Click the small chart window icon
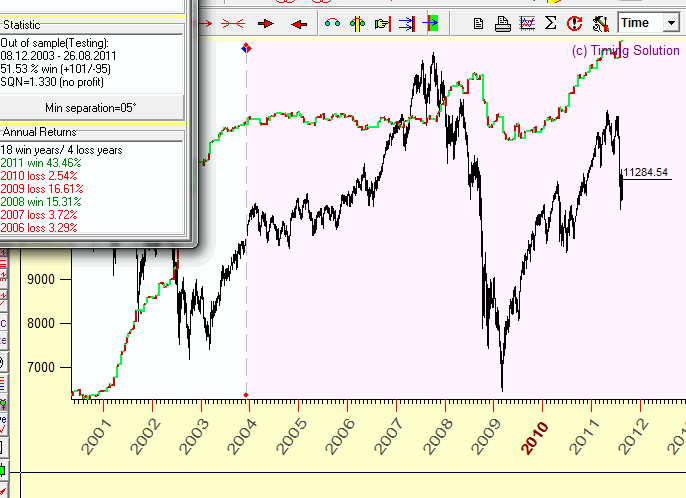The height and width of the screenshot is (498, 686). coord(526,22)
